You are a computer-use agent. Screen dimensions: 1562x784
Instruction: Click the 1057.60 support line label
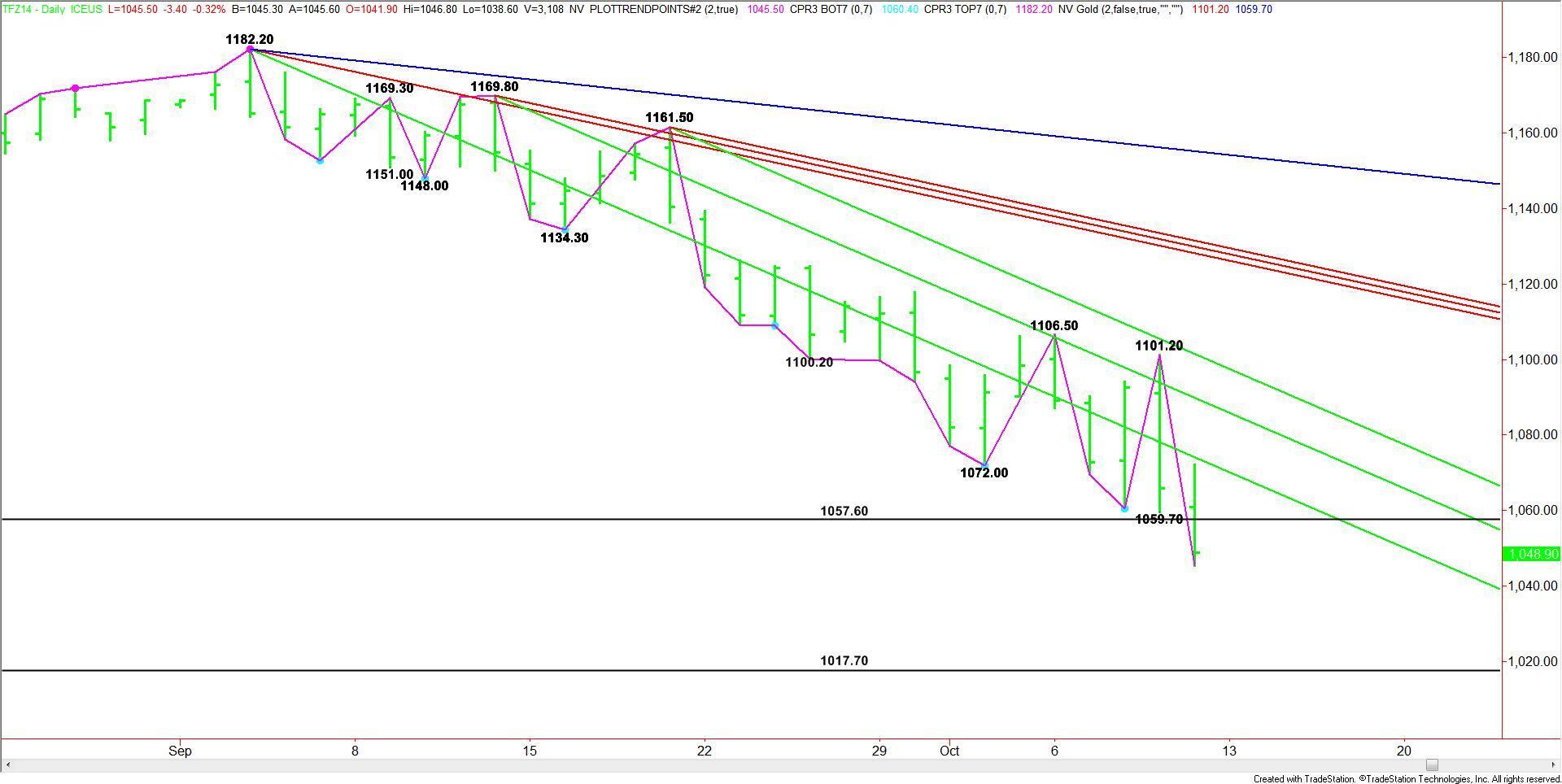[844, 511]
